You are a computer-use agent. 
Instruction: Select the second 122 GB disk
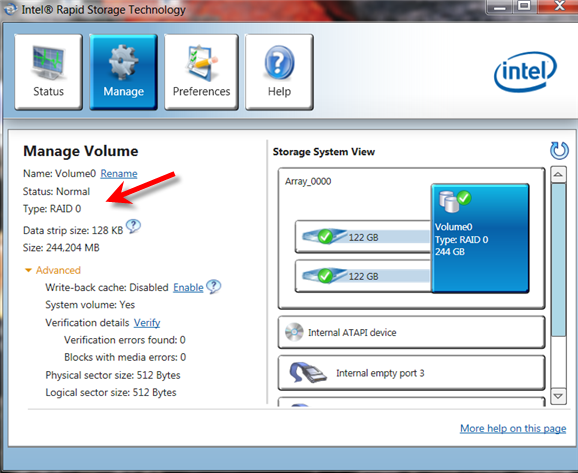[363, 276]
